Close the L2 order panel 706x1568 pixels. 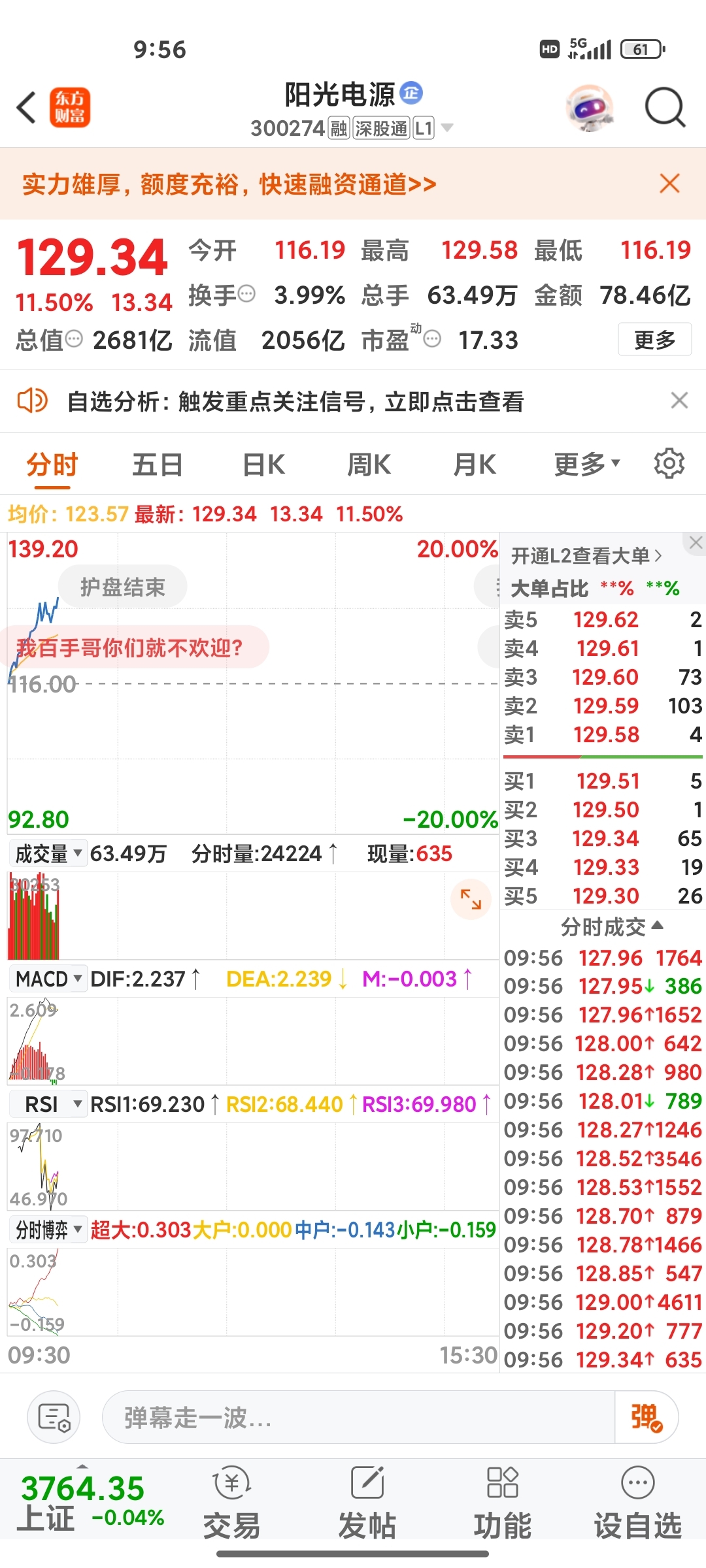pos(696,543)
